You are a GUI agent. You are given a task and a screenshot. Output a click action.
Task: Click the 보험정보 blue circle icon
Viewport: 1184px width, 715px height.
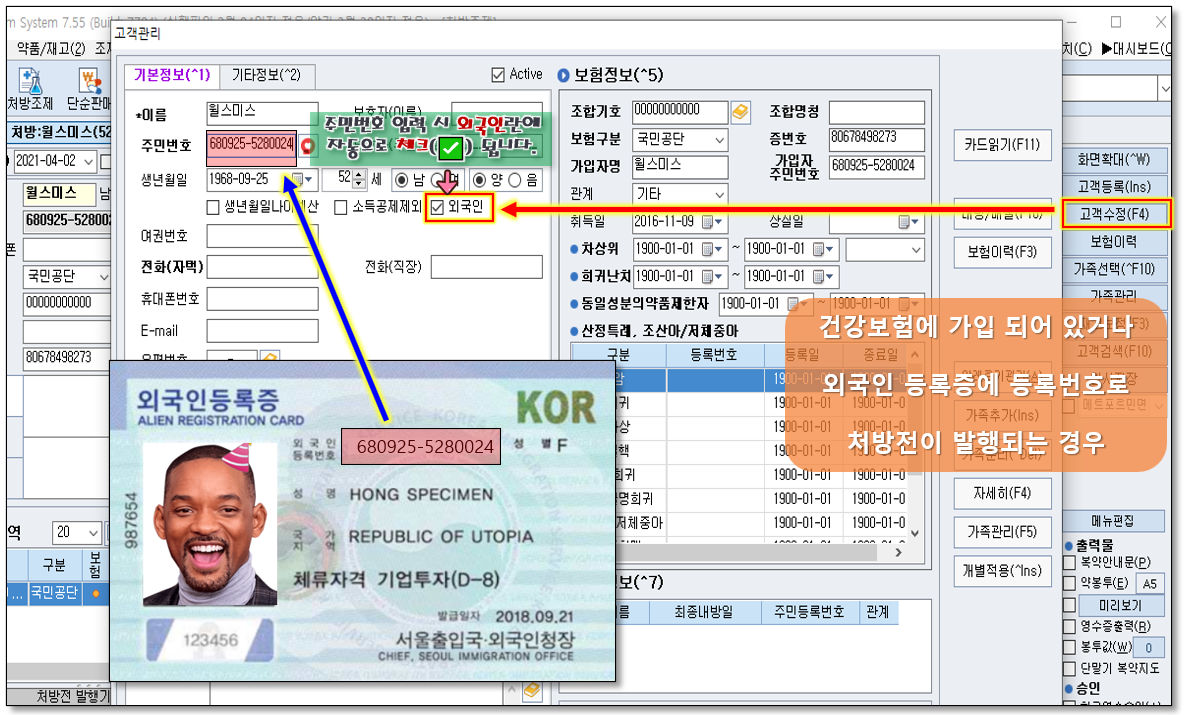pos(563,75)
